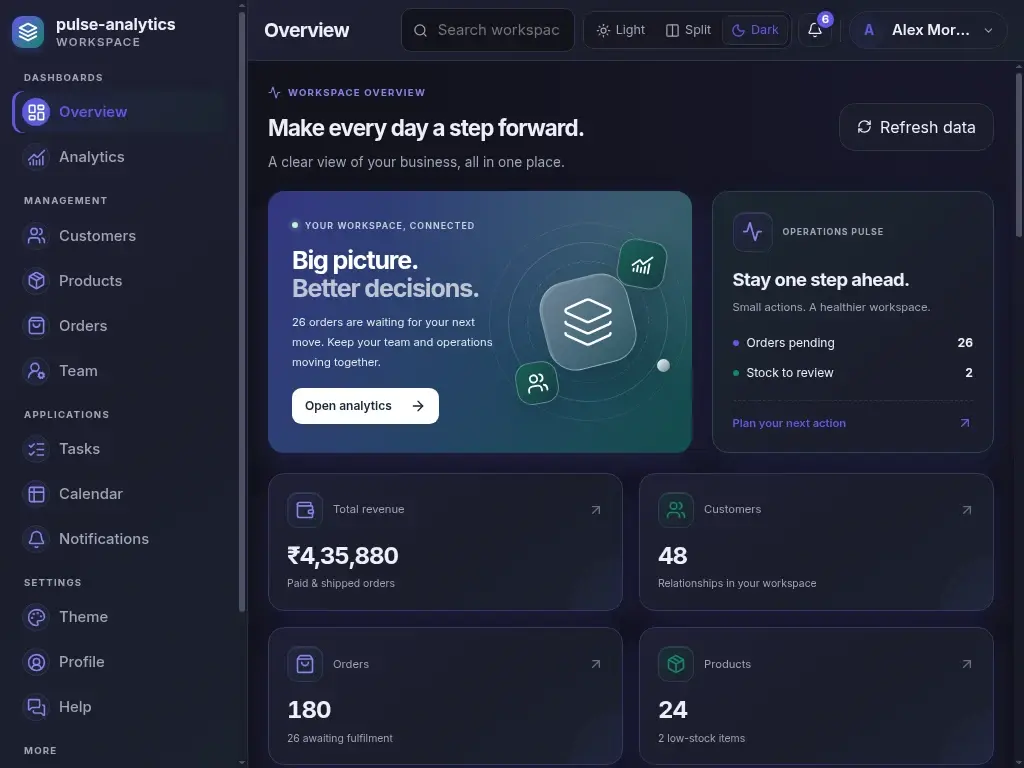Click the Products card cube icon
This screenshot has height=768, width=1024.
pos(676,664)
